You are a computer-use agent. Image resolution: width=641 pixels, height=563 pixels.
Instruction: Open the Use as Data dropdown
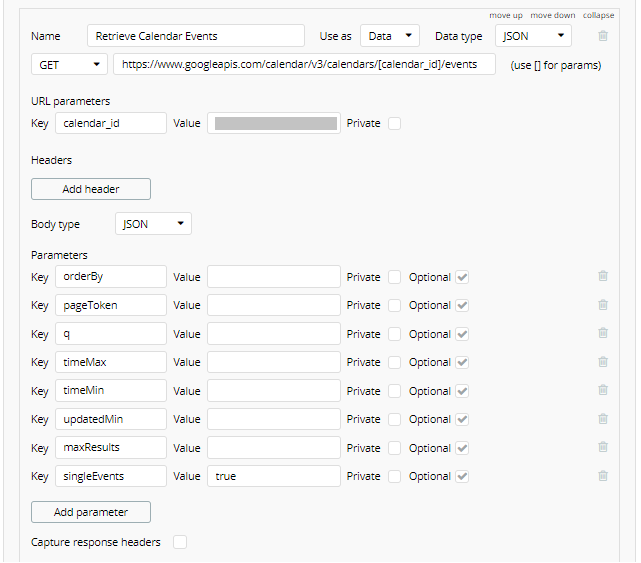[x=390, y=36]
